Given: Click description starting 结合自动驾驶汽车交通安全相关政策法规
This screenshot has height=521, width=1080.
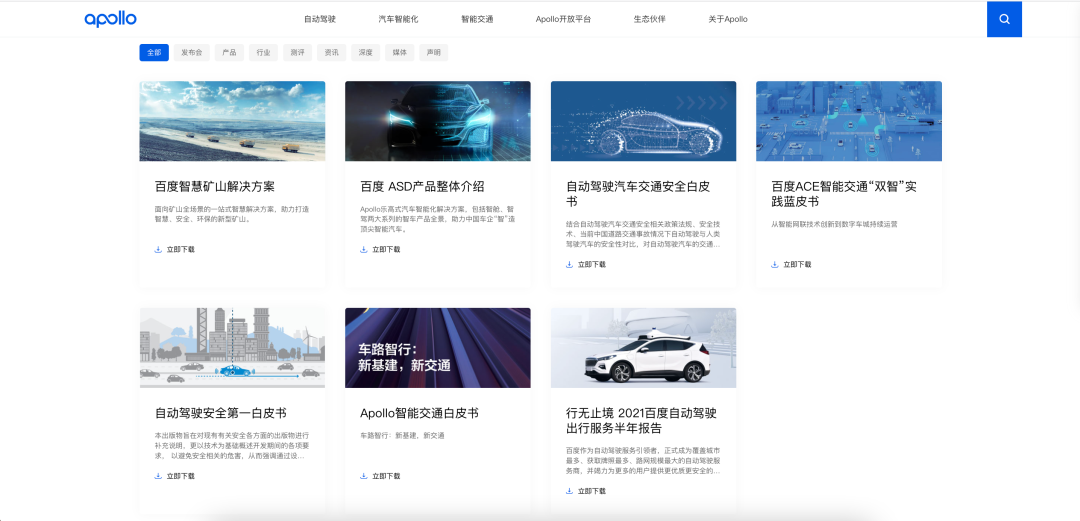Looking at the screenshot, I should coord(643,234).
